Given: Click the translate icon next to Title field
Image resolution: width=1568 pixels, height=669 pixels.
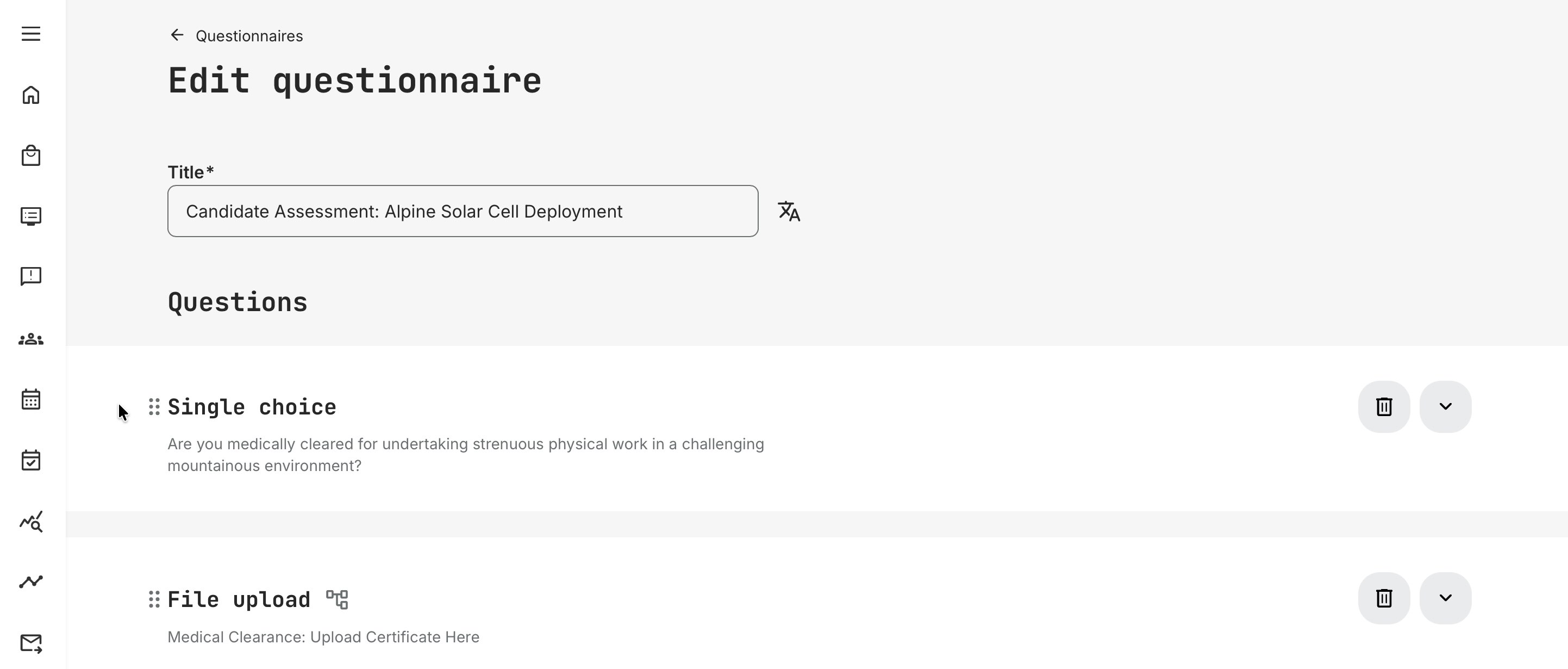Looking at the screenshot, I should point(790,212).
